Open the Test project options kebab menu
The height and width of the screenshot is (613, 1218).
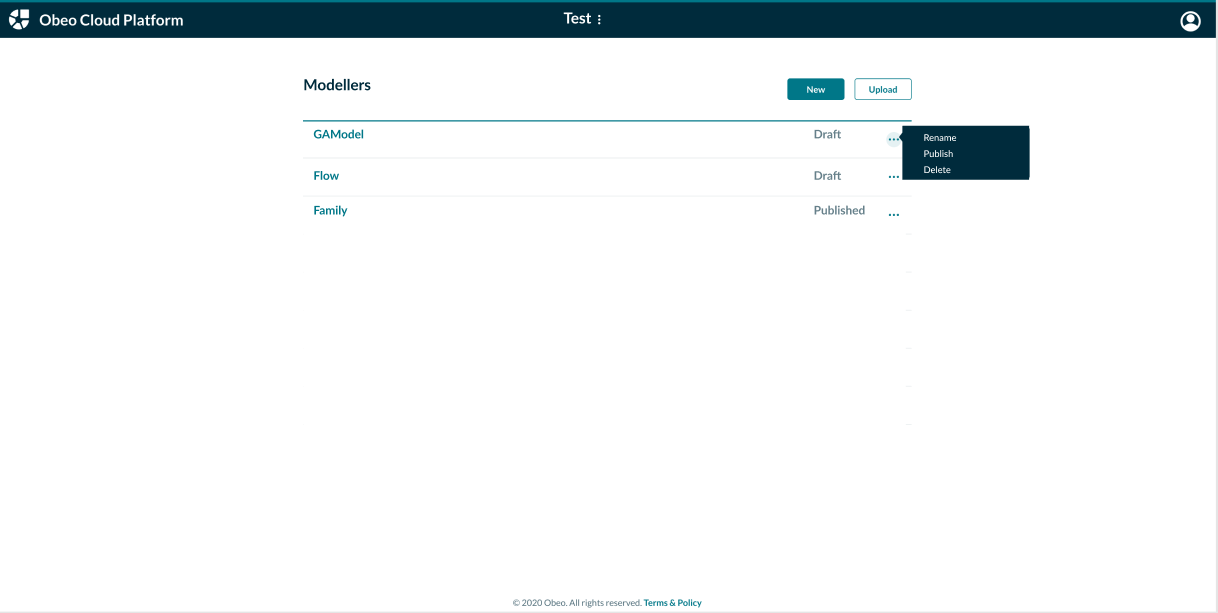[x=597, y=18]
